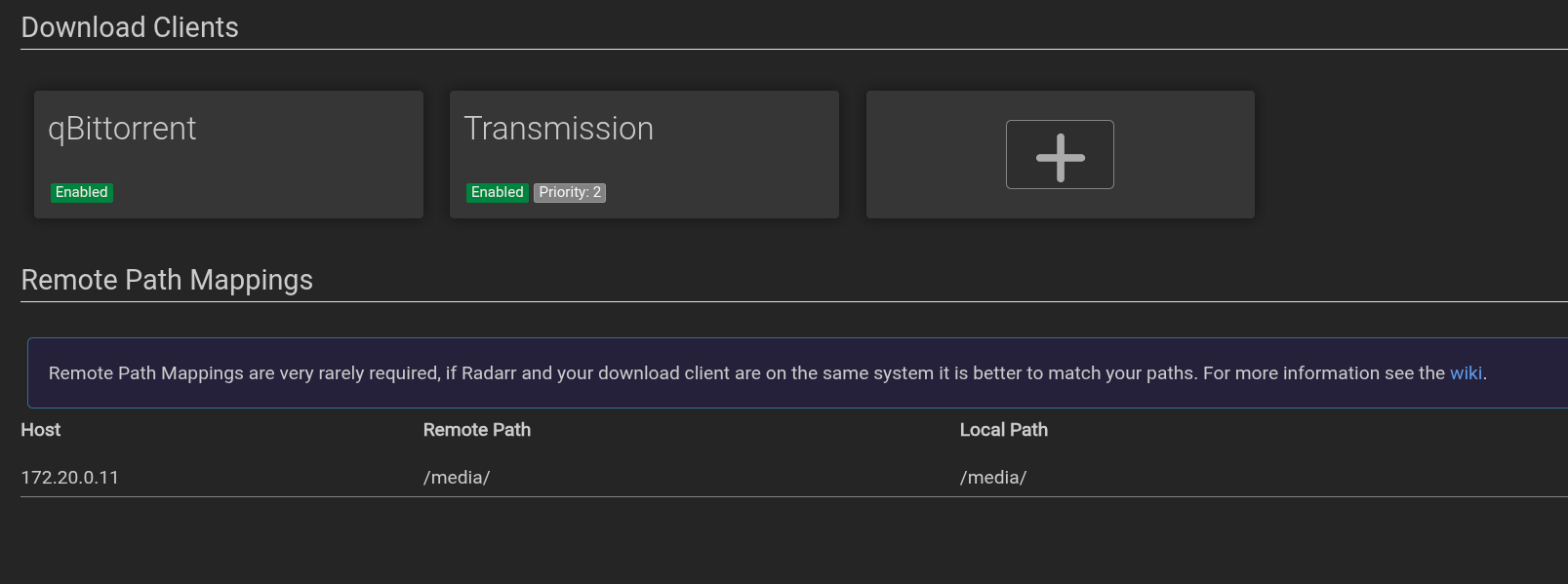Screen dimensions: 1568x584
Task: Click the Local Path column header
Action: 1003,430
